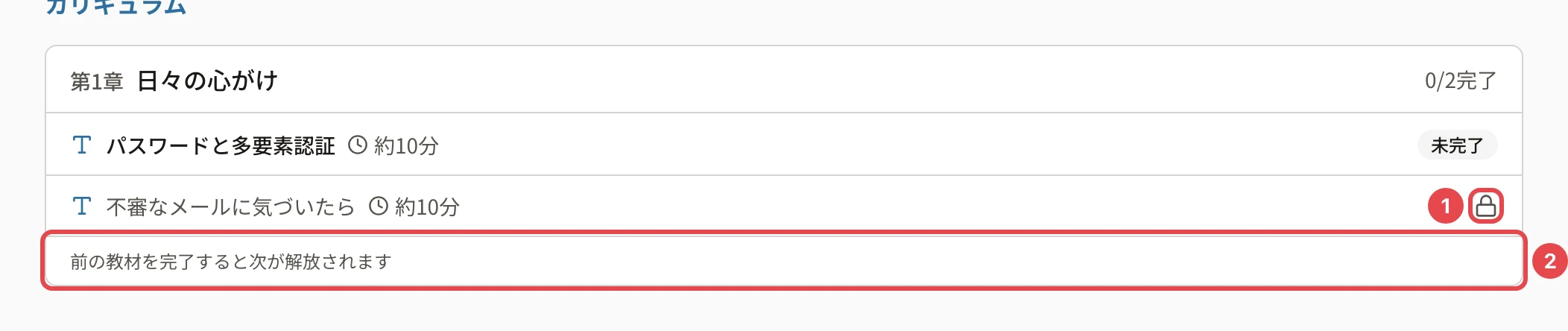Click the clock icon in the suspicious-mail lesson row

[379, 206]
